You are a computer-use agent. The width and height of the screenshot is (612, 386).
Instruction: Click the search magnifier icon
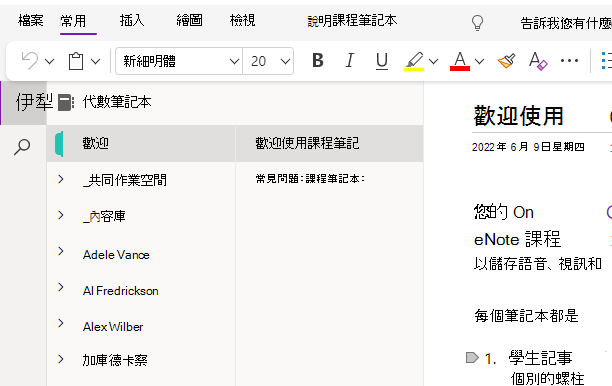(x=22, y=147)
